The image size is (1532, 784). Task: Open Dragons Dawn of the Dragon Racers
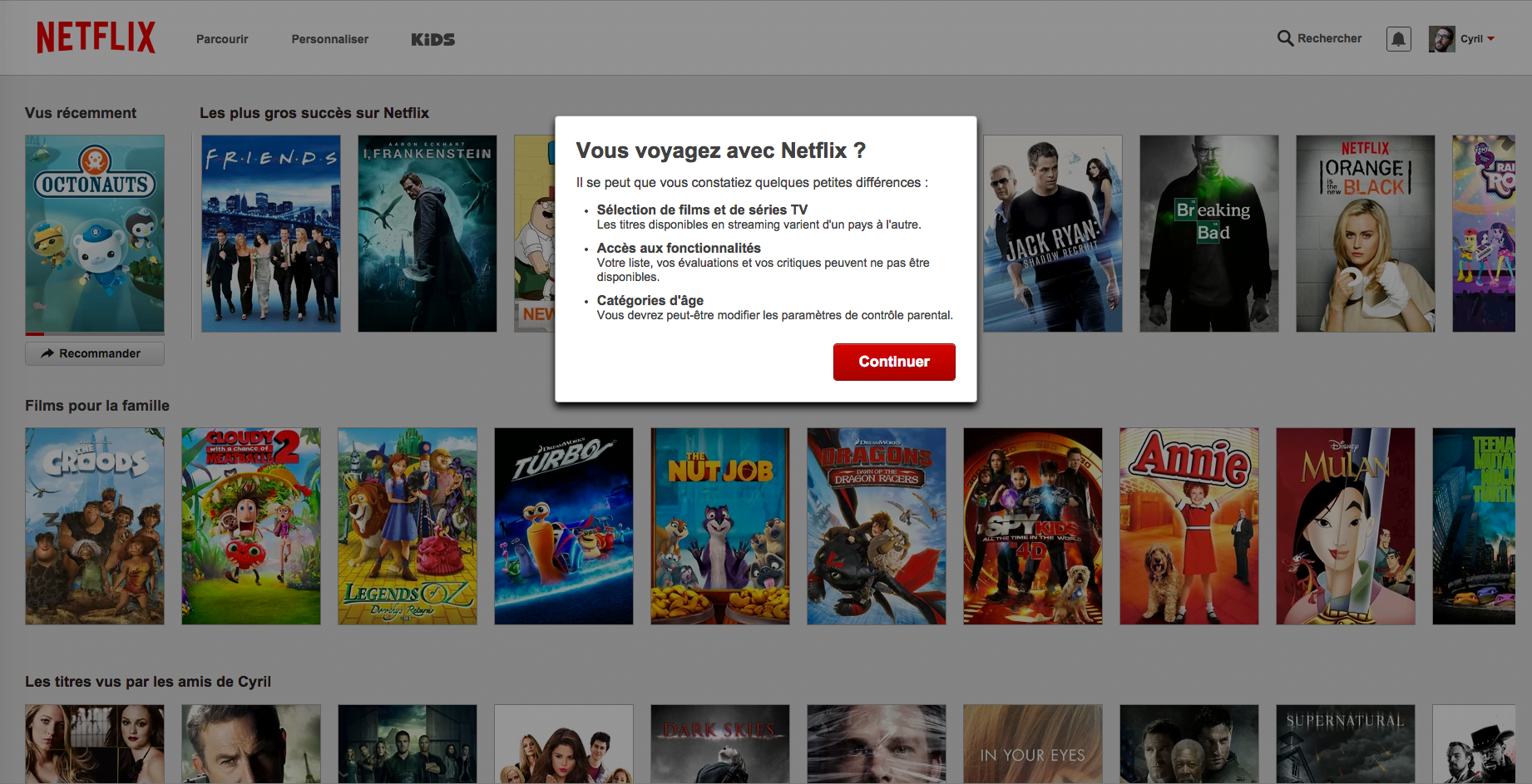877,526
